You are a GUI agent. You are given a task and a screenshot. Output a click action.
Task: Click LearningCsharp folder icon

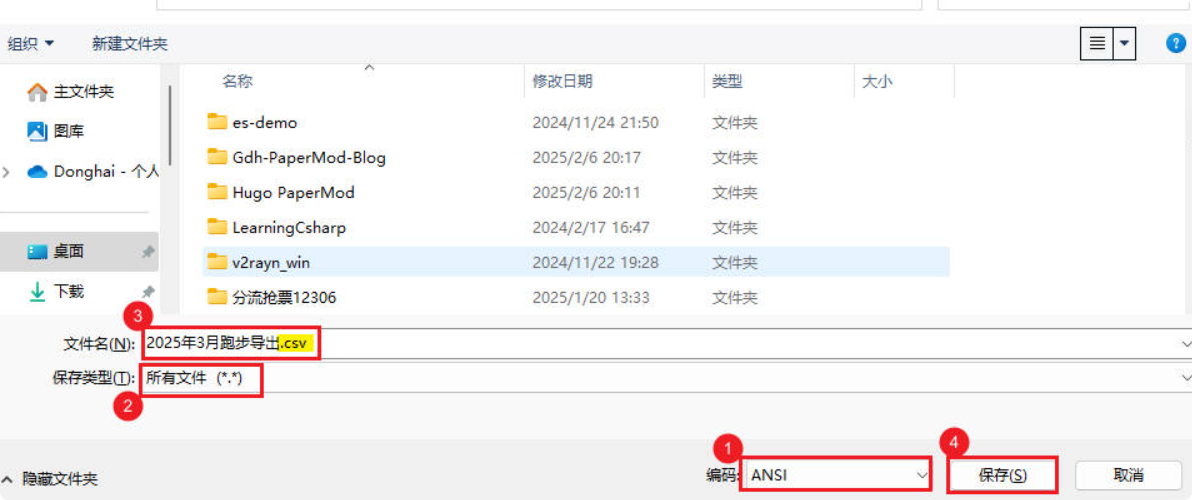pos(217,226)
